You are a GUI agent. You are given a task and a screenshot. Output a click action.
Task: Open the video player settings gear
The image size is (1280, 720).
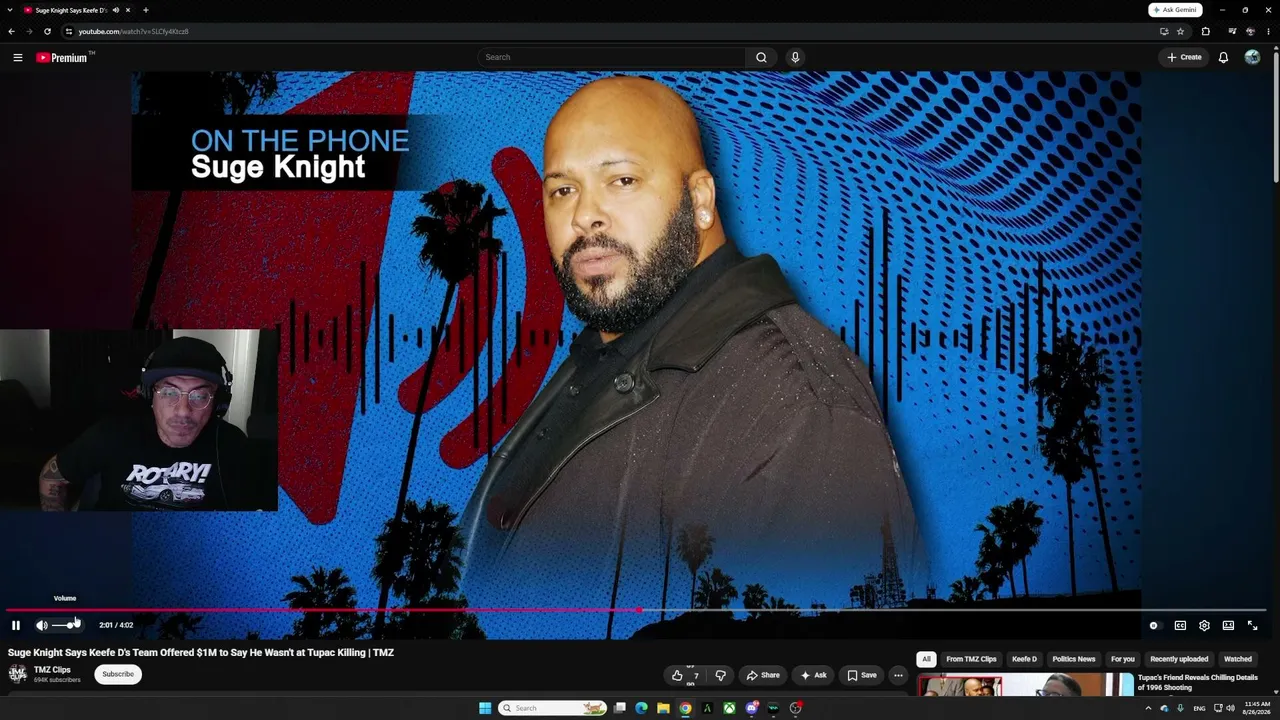point(1204,625)
